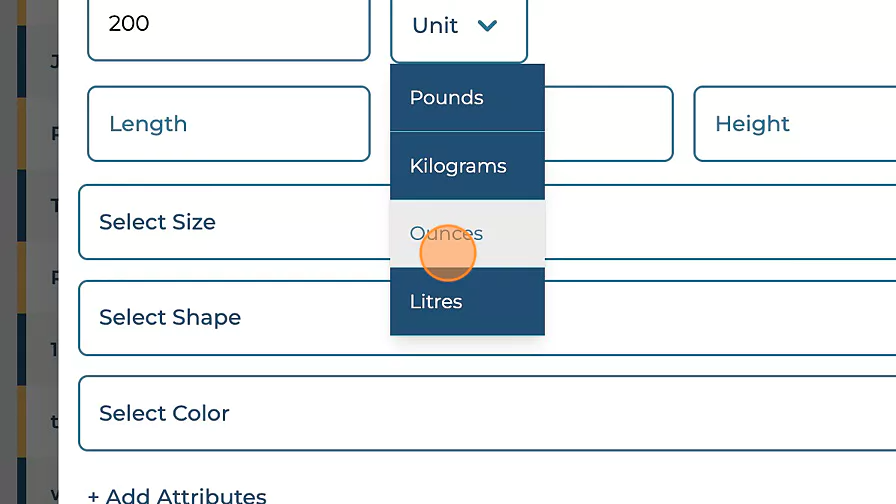
Task: Click the background row starting with lowercase t
Action: [54, 422]
